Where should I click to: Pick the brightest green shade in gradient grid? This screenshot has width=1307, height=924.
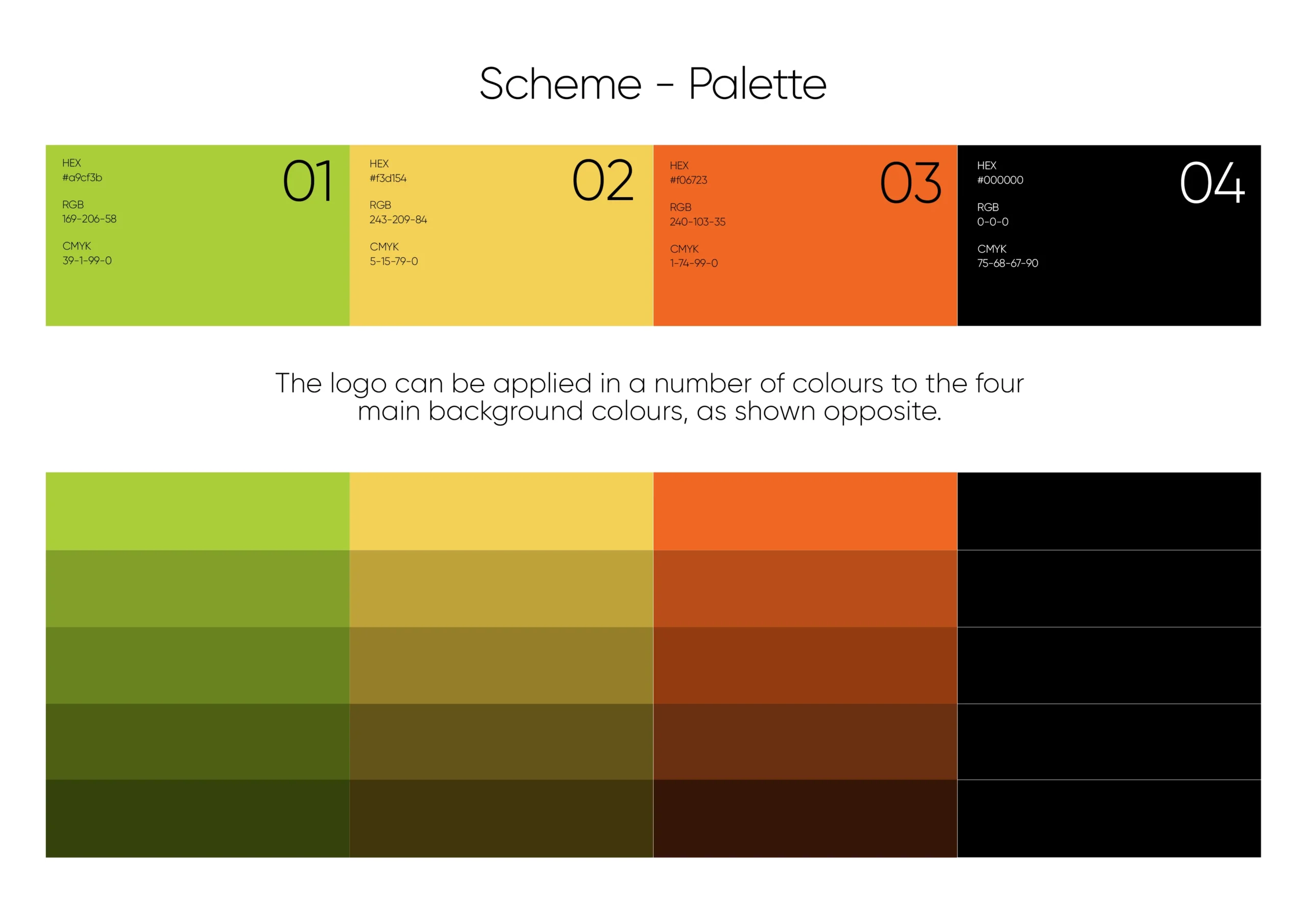(x=198, y=511)
